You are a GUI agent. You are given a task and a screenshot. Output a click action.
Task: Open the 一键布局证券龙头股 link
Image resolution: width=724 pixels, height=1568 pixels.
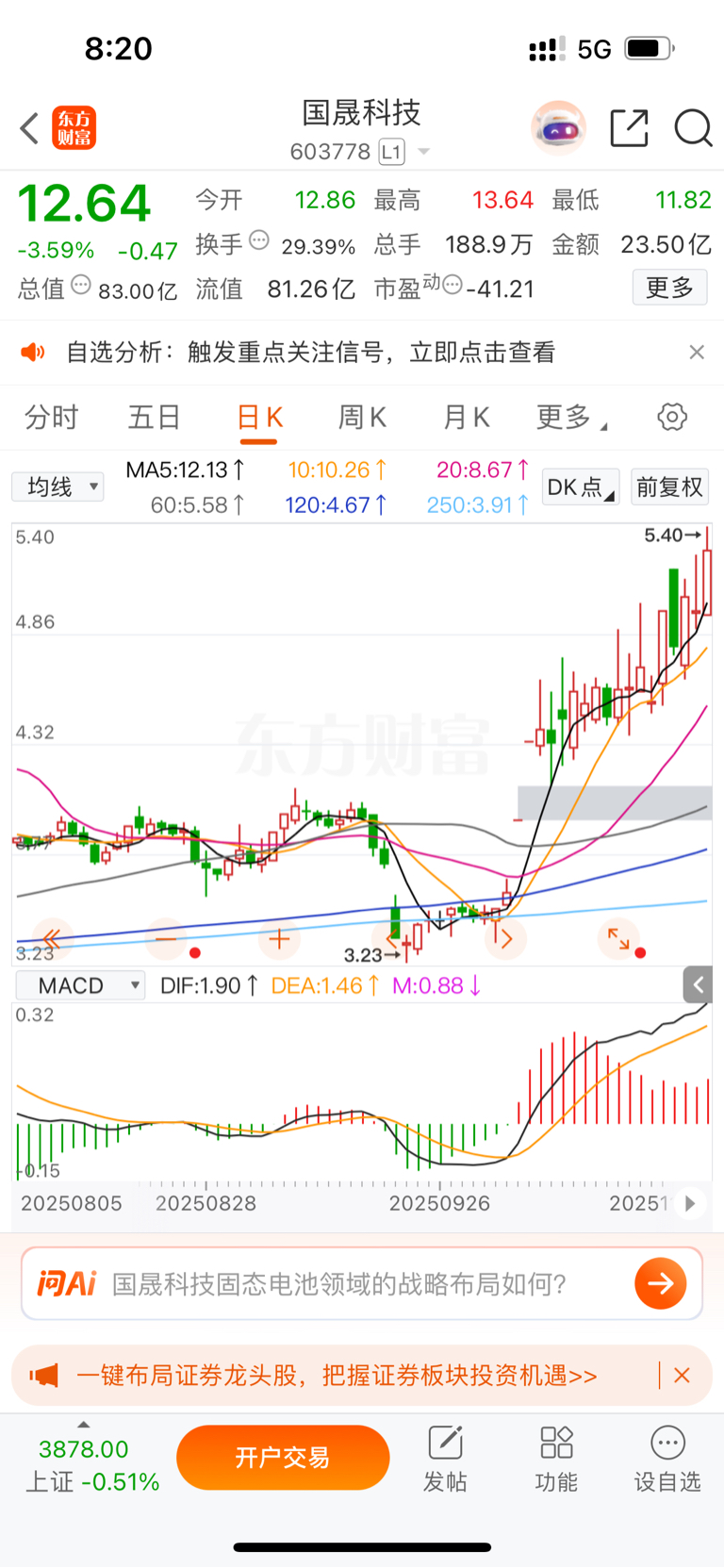coord(337,1376)
